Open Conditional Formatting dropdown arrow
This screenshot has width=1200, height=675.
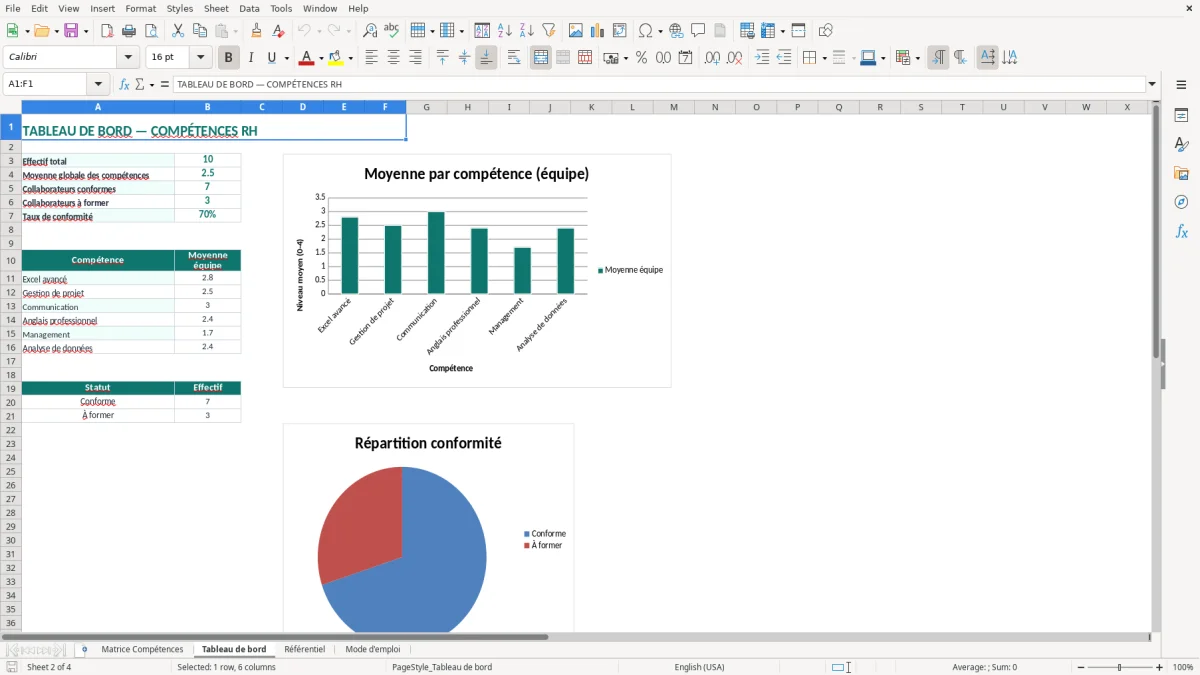coord(917,58)
